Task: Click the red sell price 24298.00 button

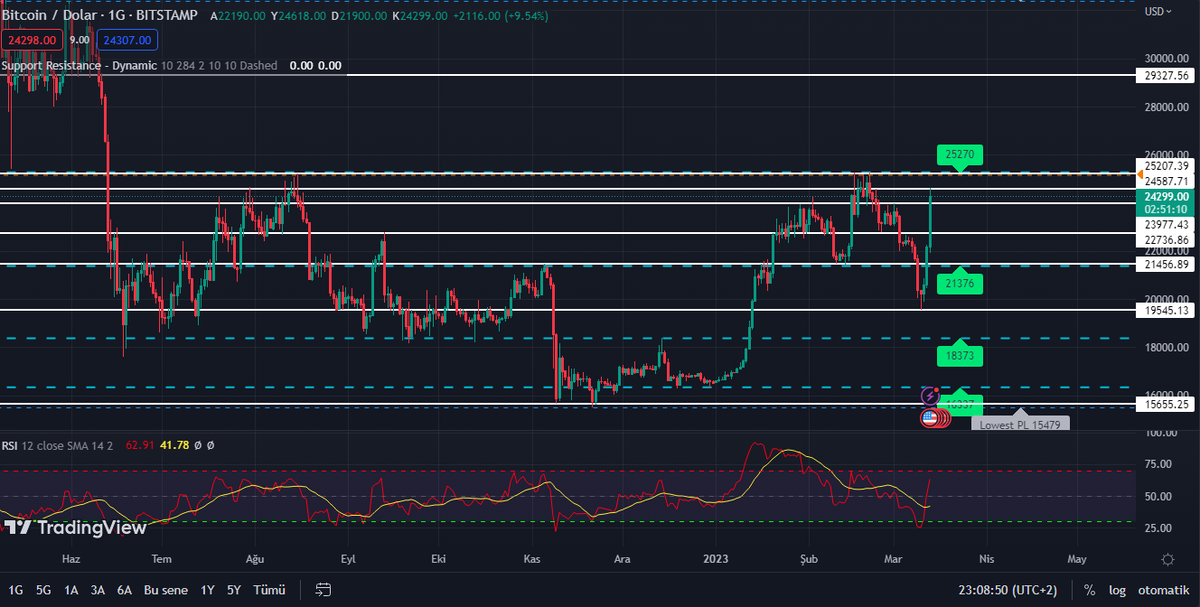Action: pyautogui.click(x=32, y=40)
